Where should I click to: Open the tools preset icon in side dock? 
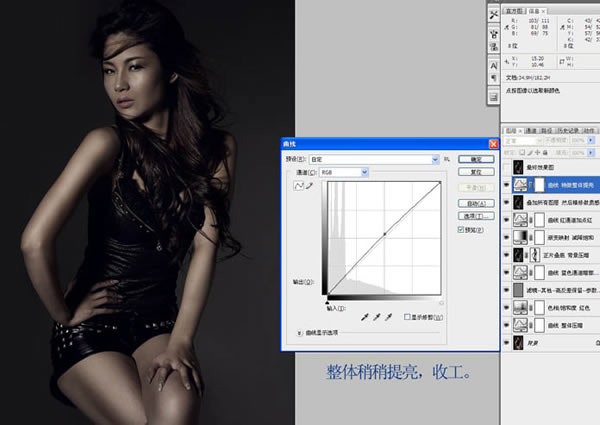pyautogui.click(x=493, y=15)
